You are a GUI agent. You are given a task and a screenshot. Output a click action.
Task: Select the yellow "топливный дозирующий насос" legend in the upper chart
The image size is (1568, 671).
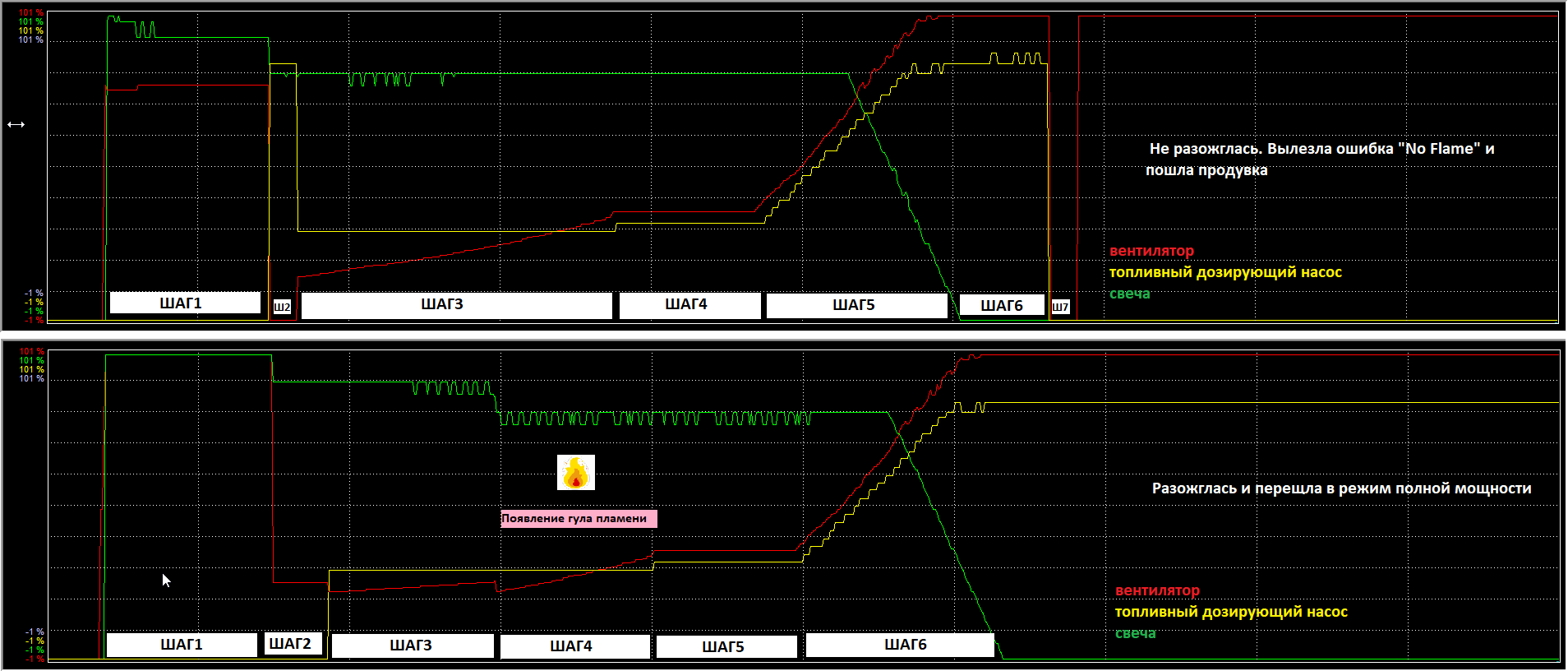click(1224, 272)
